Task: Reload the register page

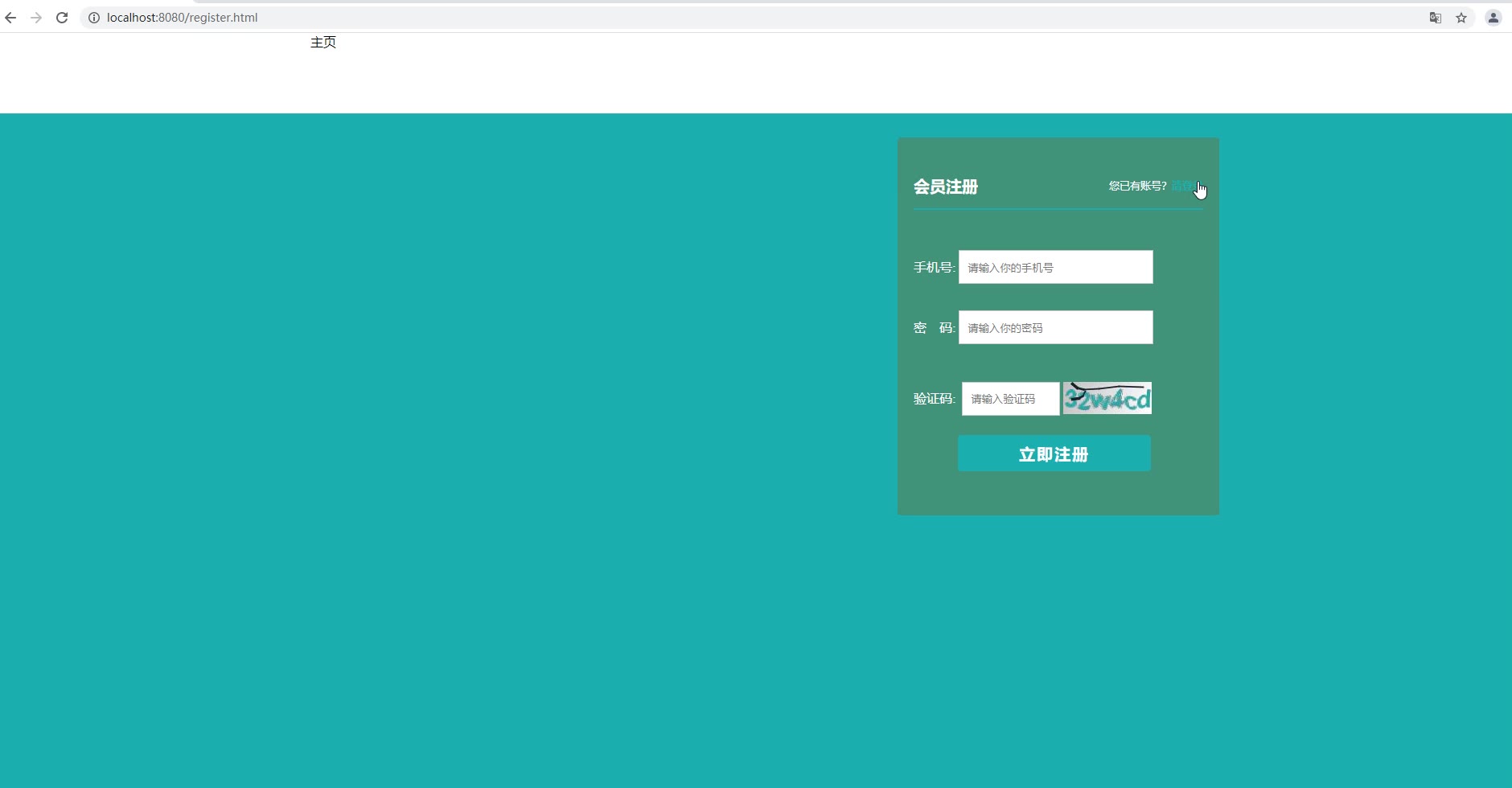Action: tap(62, 18)
